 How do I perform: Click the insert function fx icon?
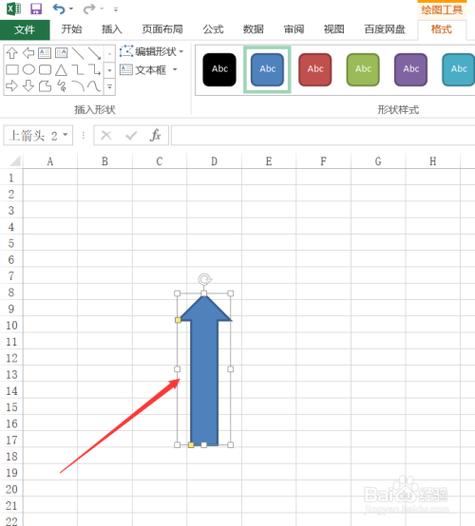[155, 136]
